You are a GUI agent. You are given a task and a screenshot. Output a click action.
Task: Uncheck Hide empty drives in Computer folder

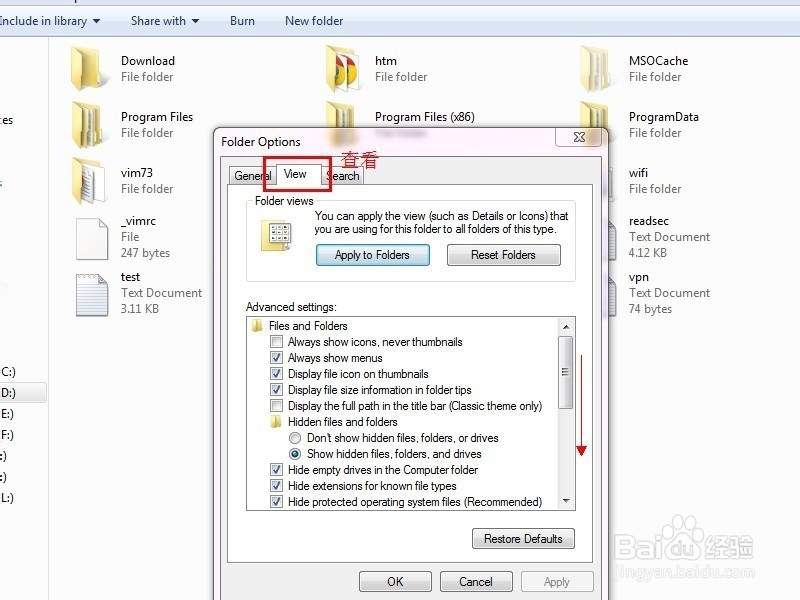click(x=276, y=469)
